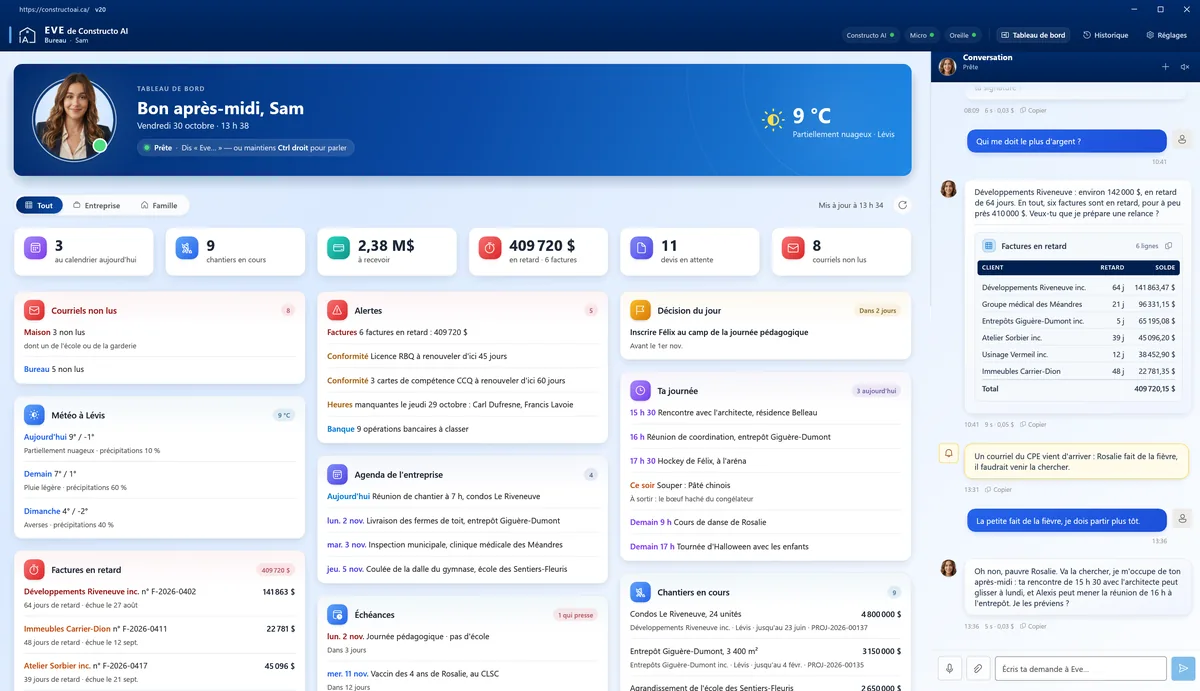The width and height of the screenshot is (1200, 691).
Task: Click the chantiers en cours tile icon
Action: click(187, 248)
